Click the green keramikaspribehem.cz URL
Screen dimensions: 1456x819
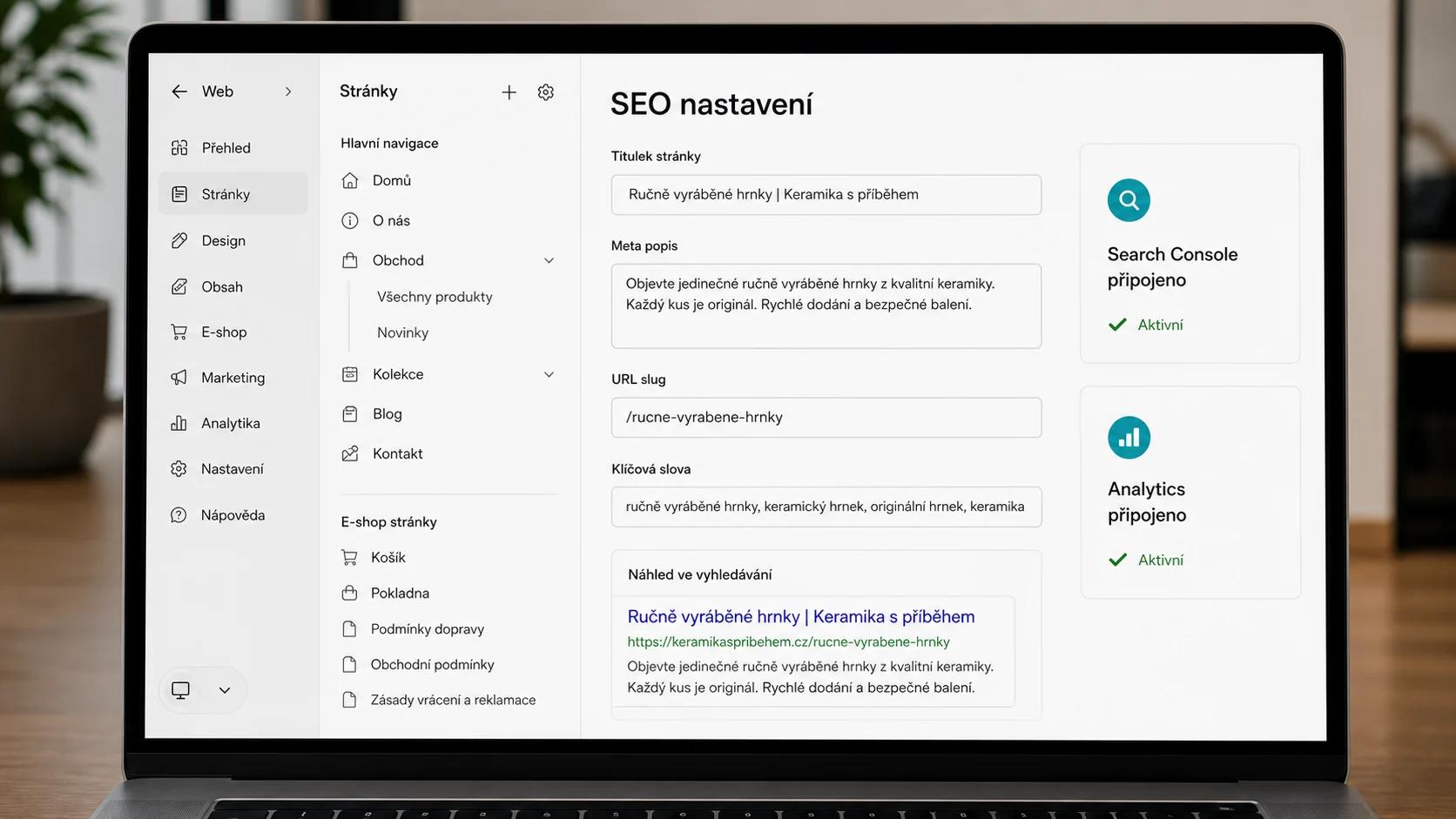pos(788,641)
